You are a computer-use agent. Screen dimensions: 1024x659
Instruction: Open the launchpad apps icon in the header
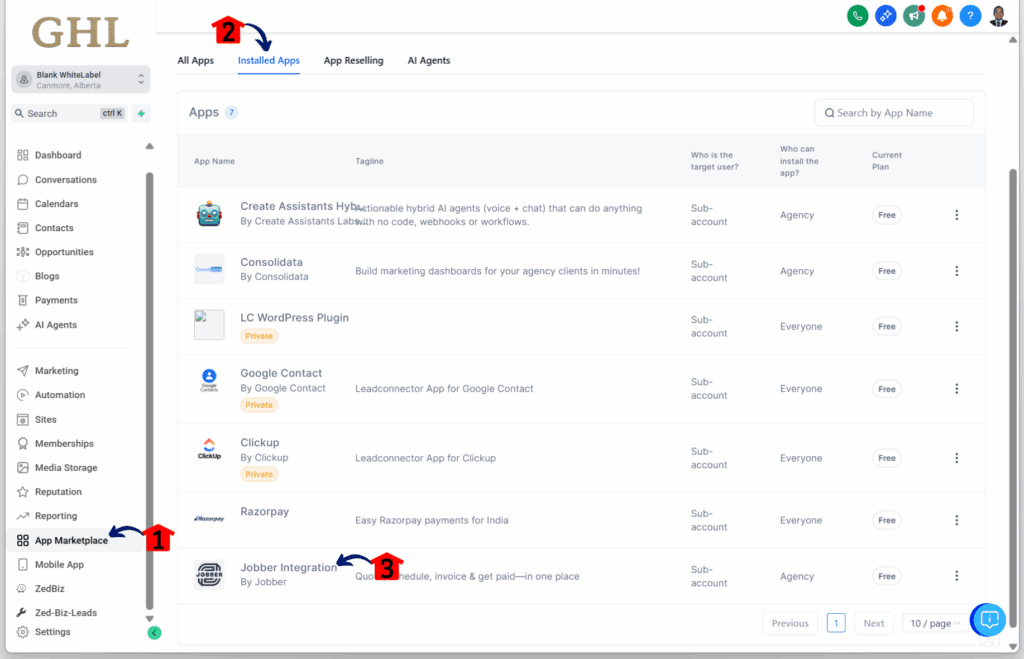[x=885, y=16]
